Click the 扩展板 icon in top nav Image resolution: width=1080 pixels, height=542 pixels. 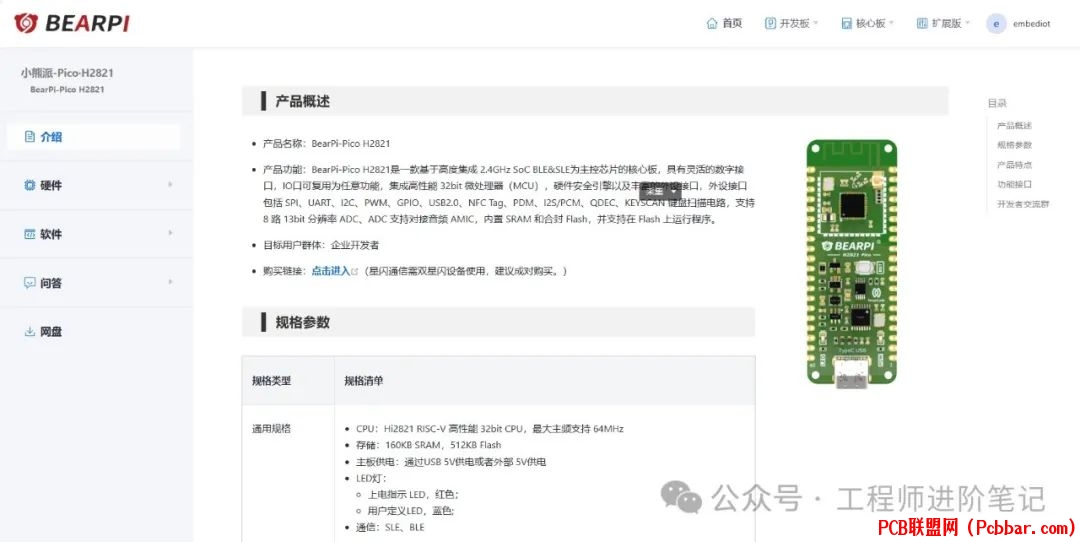(x=922, y=23)
